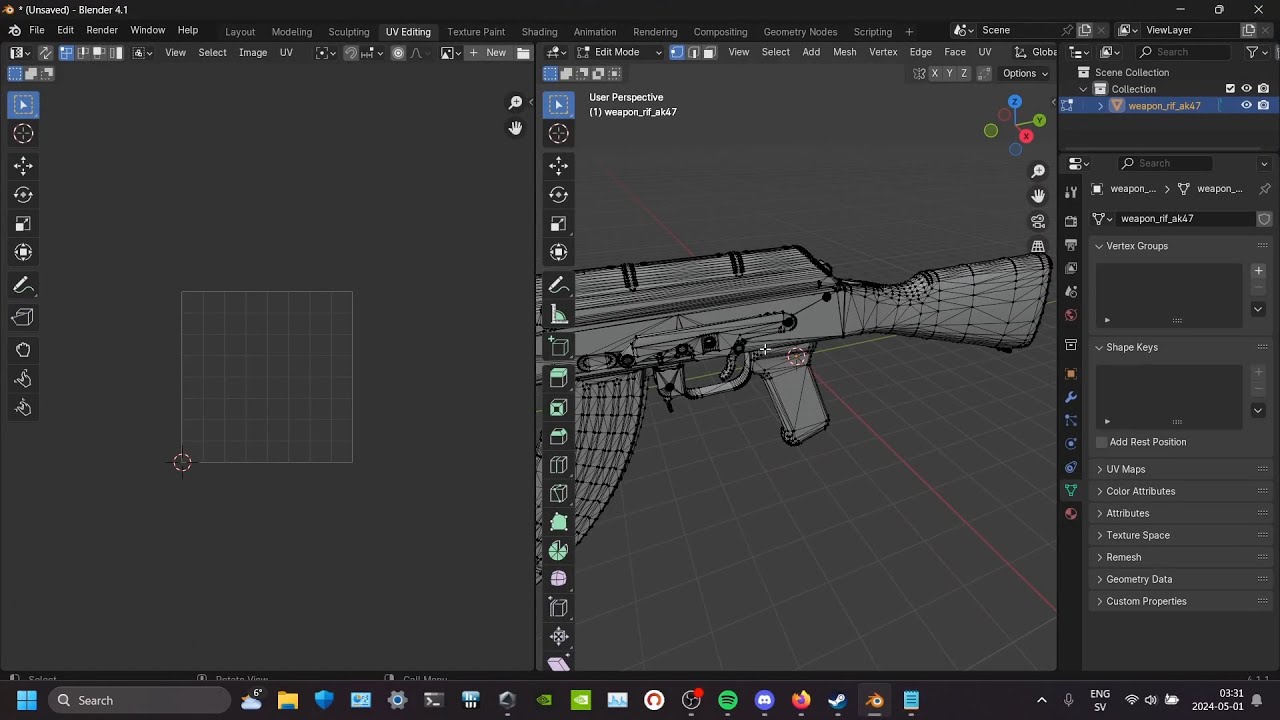Viewport: 1280px width, 720px height.
Task: Open the Material properties tab
Action: 1071,514
